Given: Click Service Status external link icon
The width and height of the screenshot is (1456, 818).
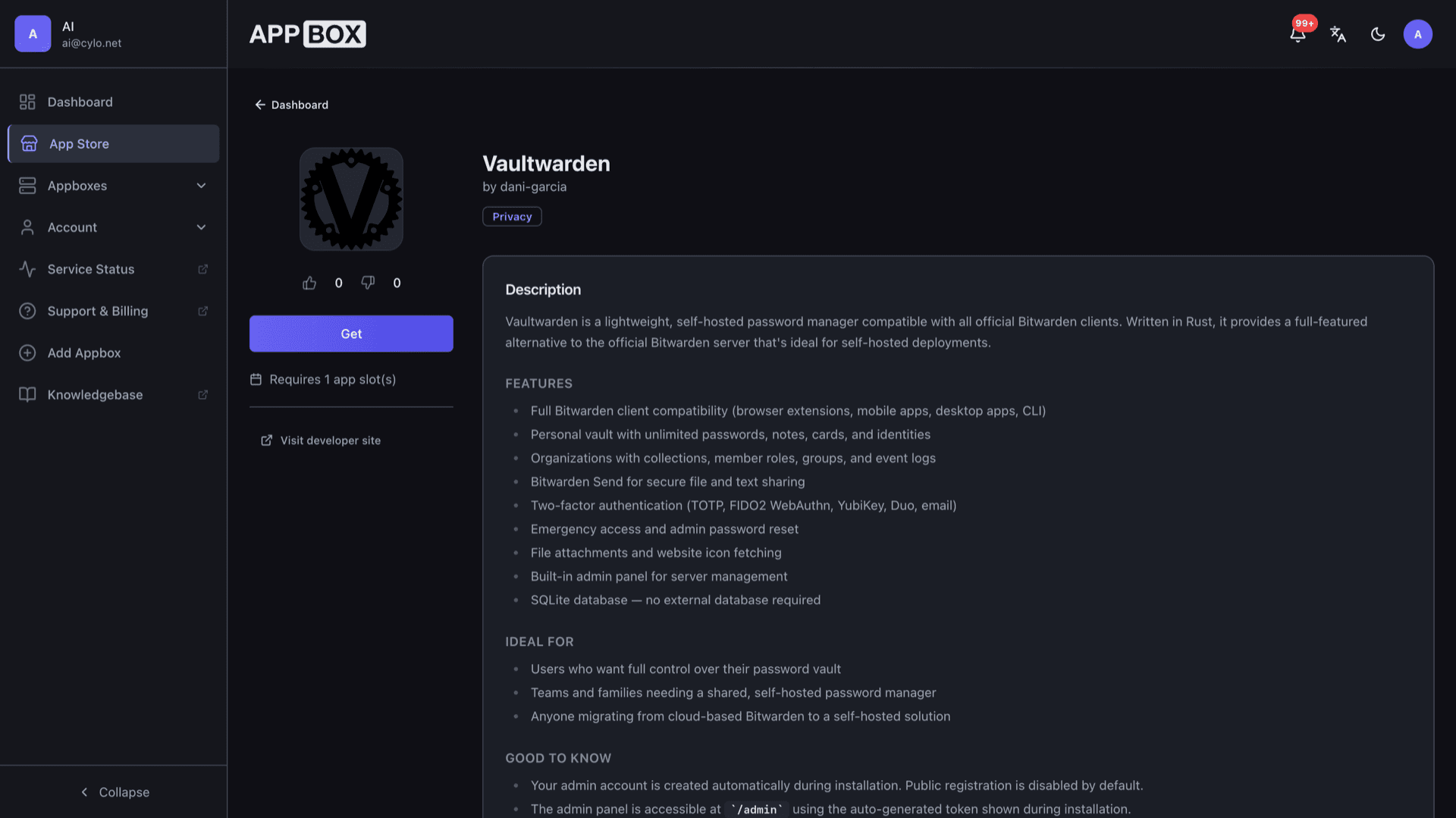Looking at the screenshot, I should tap(202, 269).
